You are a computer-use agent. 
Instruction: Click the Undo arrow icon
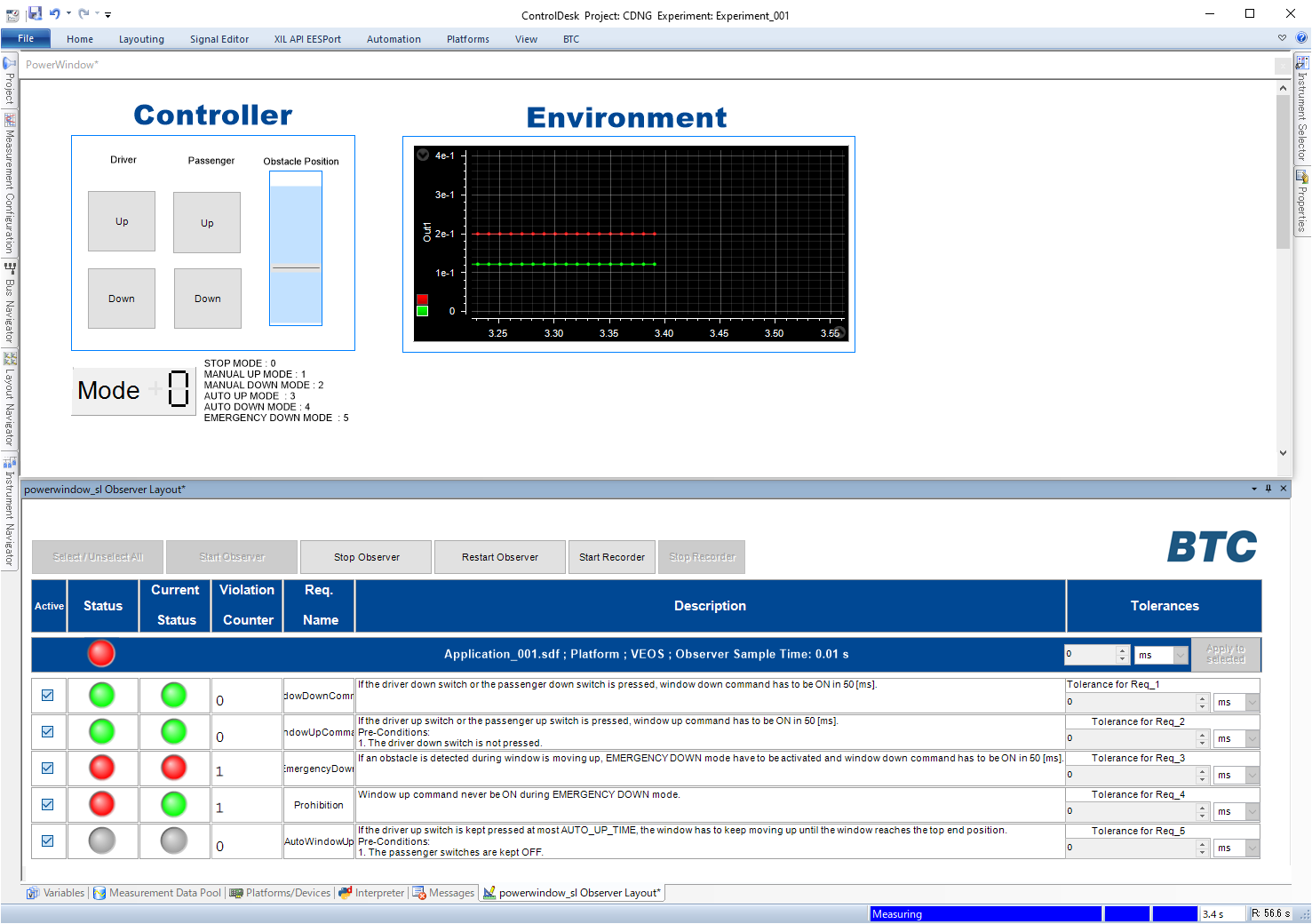coord(55,13)
